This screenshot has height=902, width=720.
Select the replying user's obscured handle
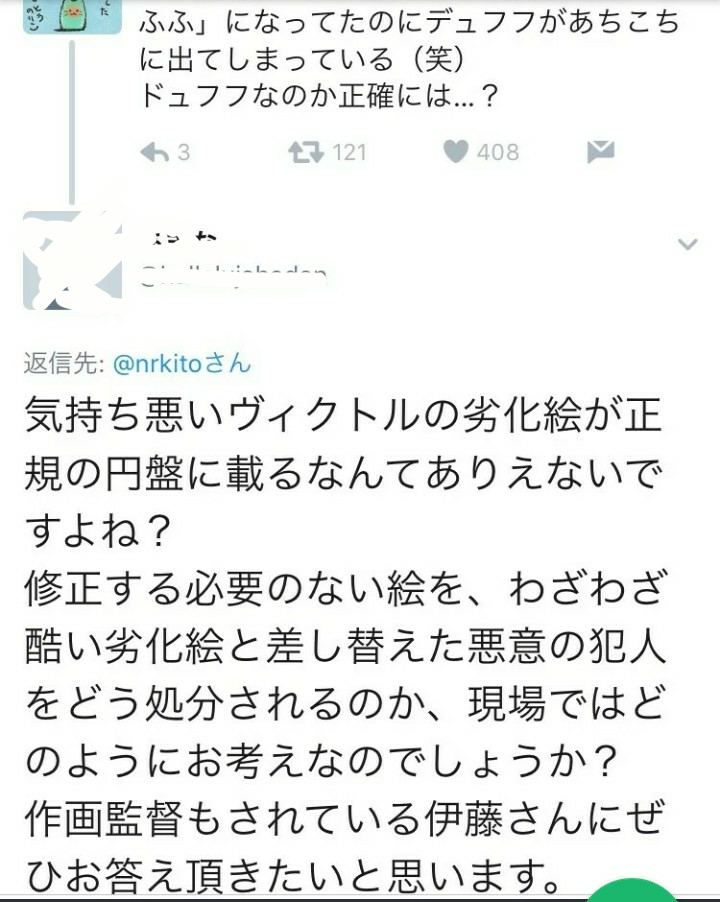[x=233, y=276]
